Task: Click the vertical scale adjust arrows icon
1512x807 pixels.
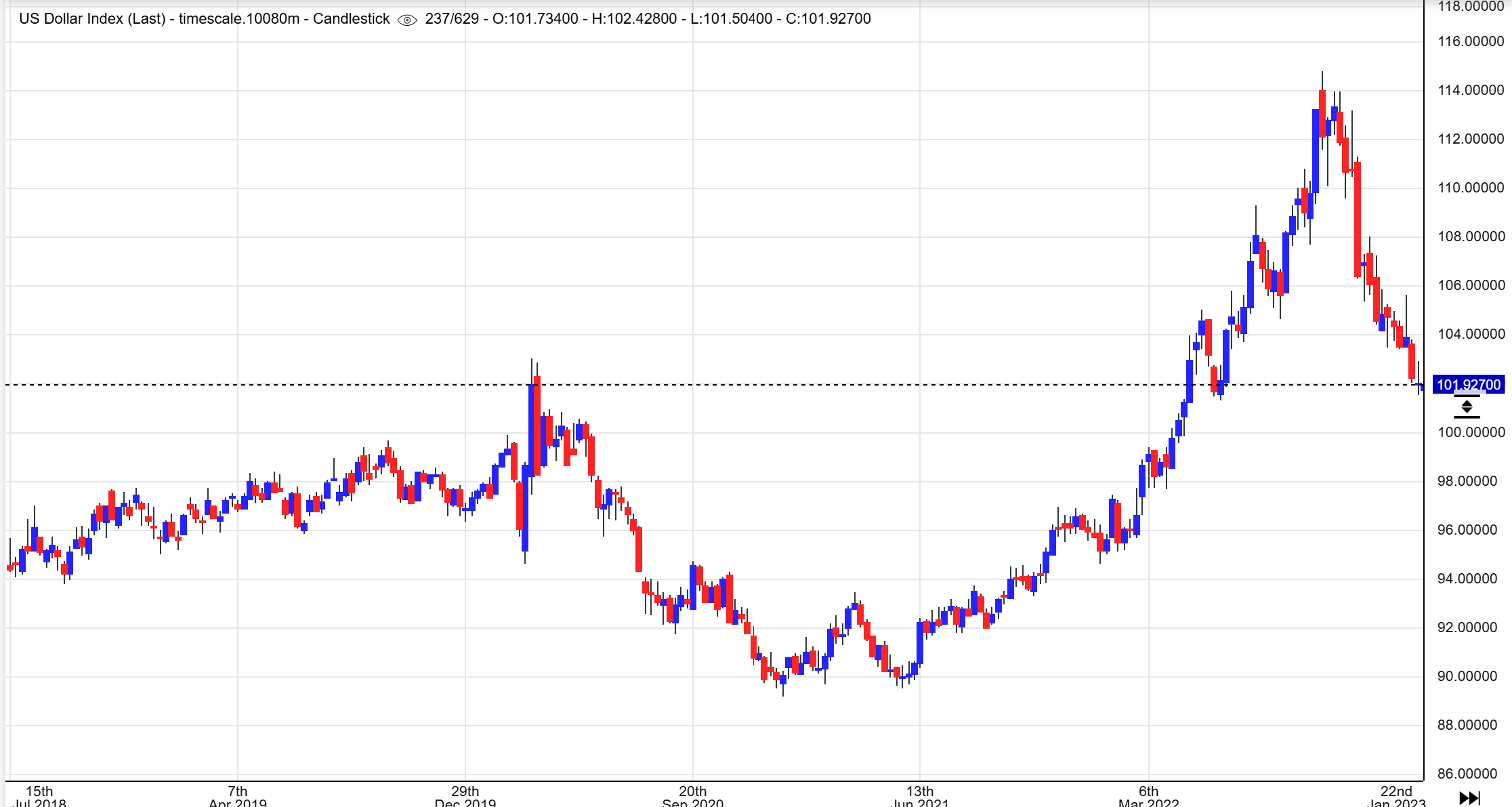Action: 1467,407
